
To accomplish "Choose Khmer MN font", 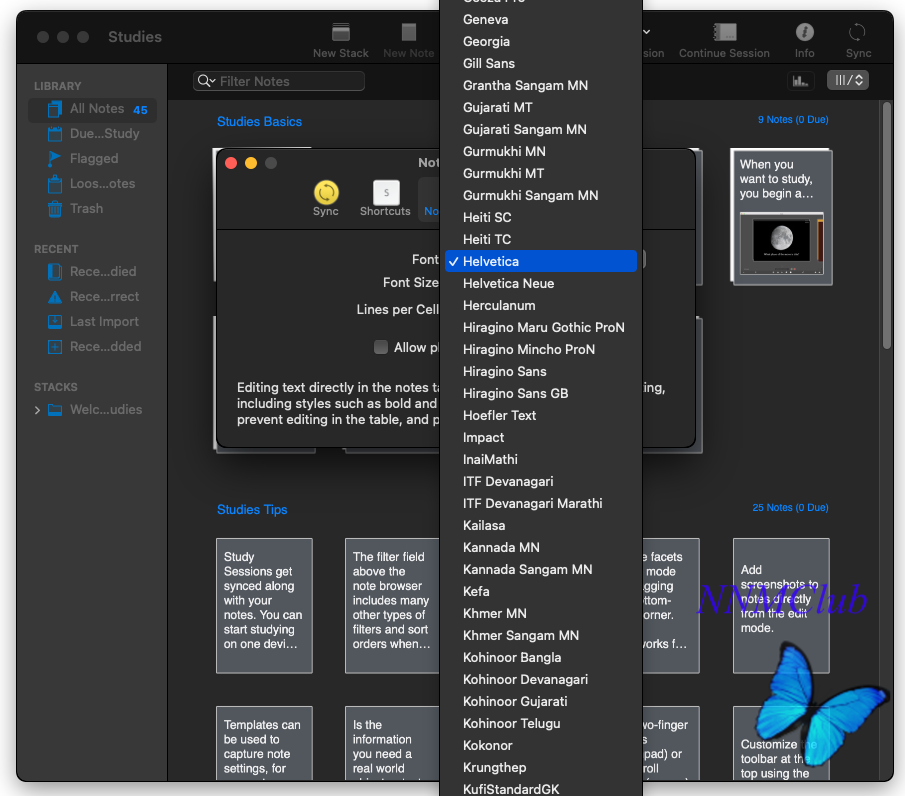I will [541, 614].
